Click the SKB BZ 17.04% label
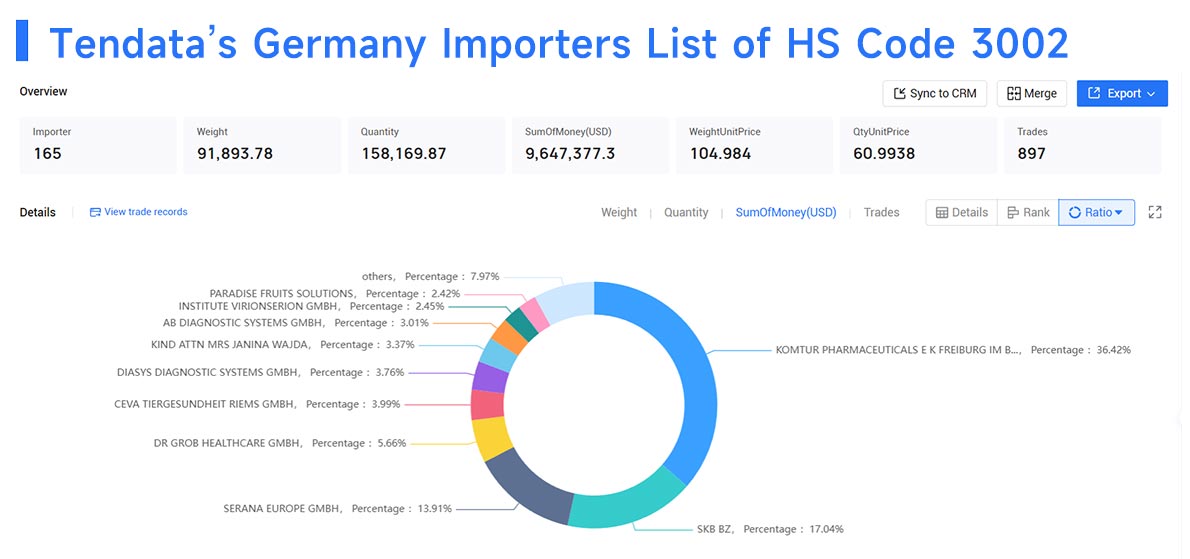Image resolution: width=1190 pixels, height=559 pixels. [770, 529]
